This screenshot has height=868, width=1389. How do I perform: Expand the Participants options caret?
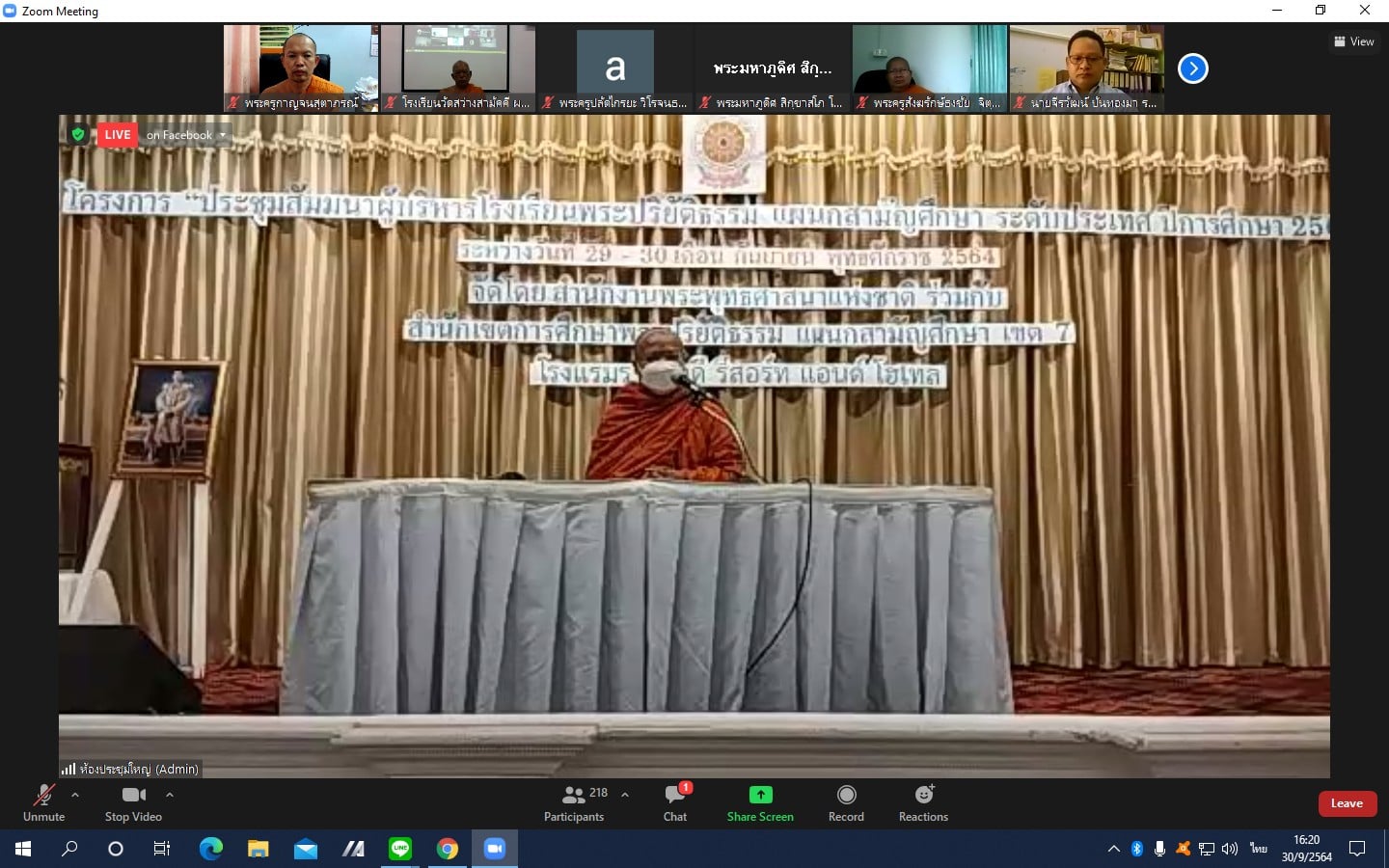click(x=625, y=795)
